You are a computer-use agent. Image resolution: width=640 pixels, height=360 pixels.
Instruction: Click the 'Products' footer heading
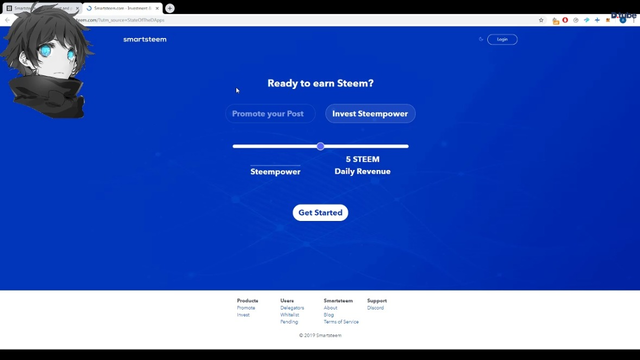(x=247, y=300)
